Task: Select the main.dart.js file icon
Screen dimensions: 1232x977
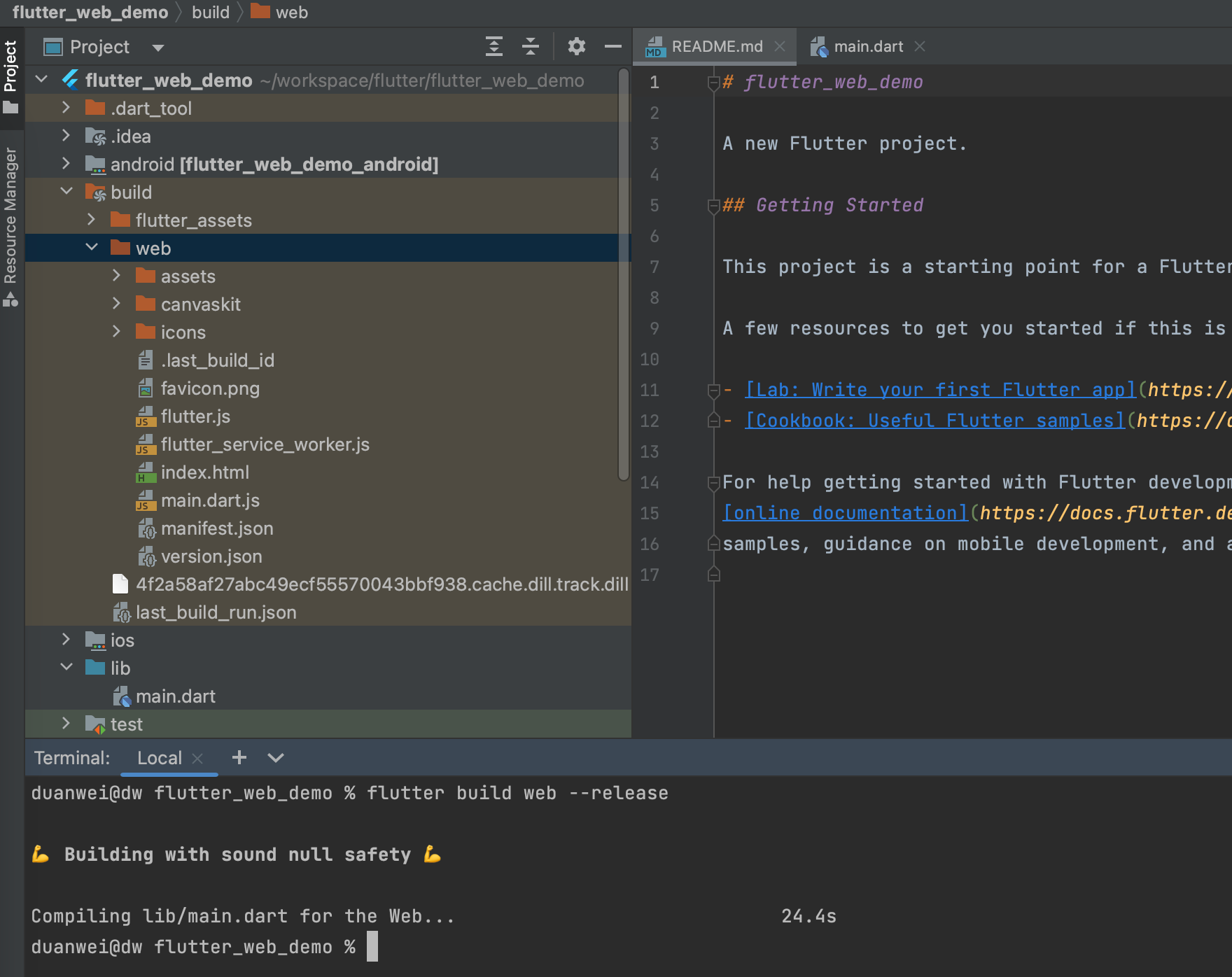Action: coord(146,500)
